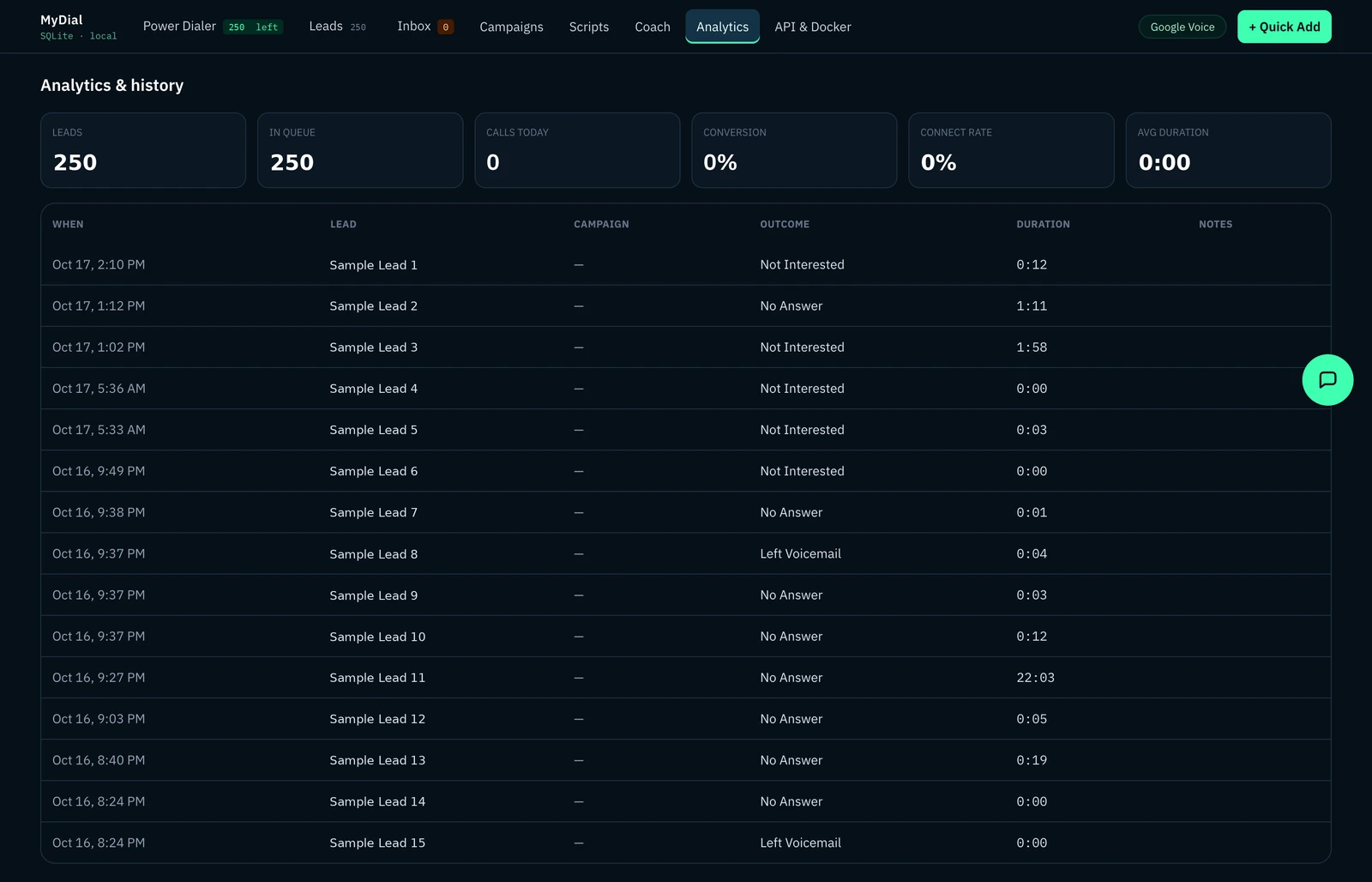Click the Calls Today stat card
The width and height of the screenshot is (1372, 882).
(577, 150)
